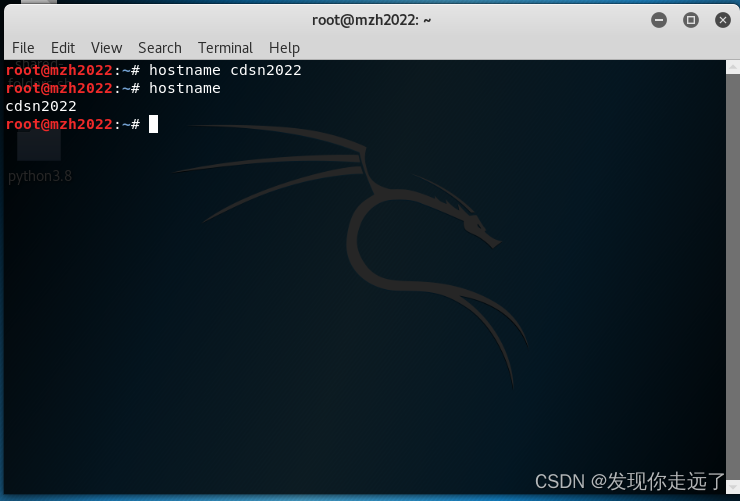Open the Search menu

[x=160, y=48]
